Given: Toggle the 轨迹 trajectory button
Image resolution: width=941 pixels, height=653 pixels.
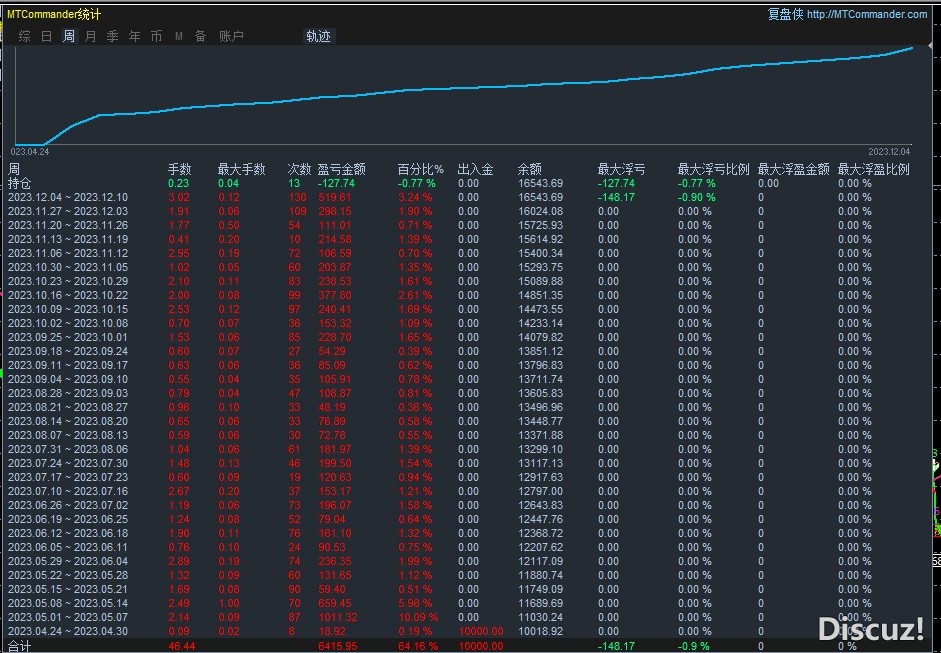Looking at the screenshot, I should click(318, 36).
